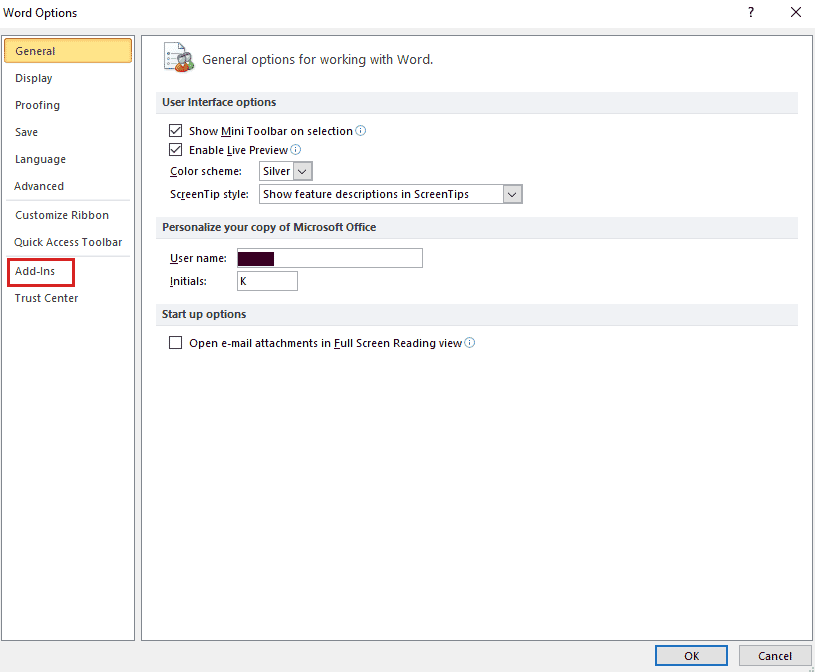This screenshot has height=672, width=815.
Task: Click into the User name field
Action: click(329, 258)
